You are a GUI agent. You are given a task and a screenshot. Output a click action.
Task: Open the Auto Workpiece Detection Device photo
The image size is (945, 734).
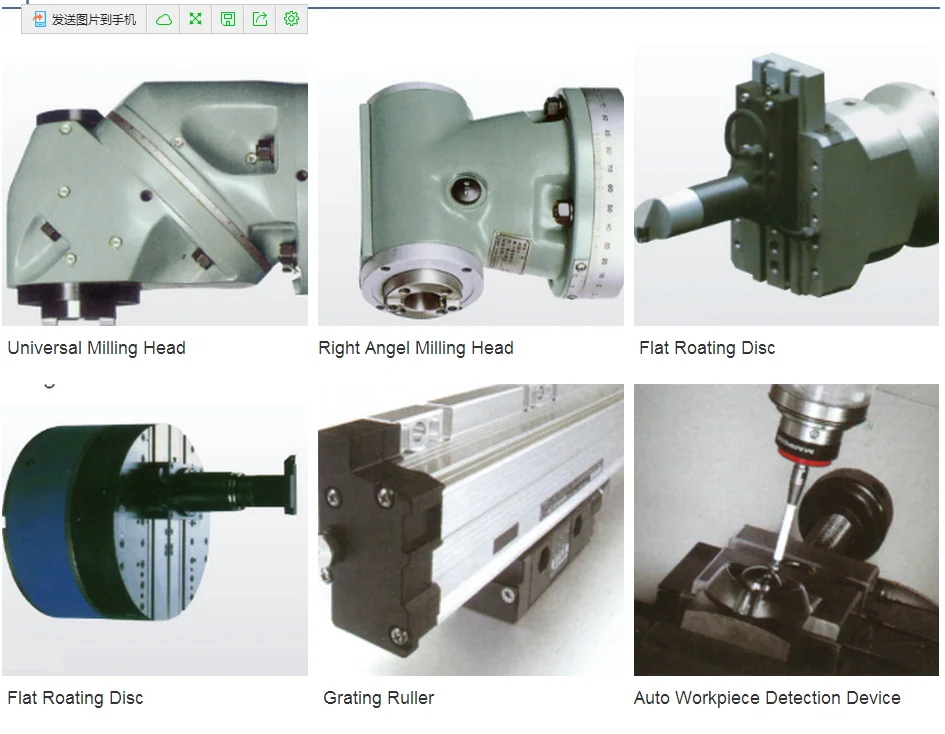tap(786, 530)
